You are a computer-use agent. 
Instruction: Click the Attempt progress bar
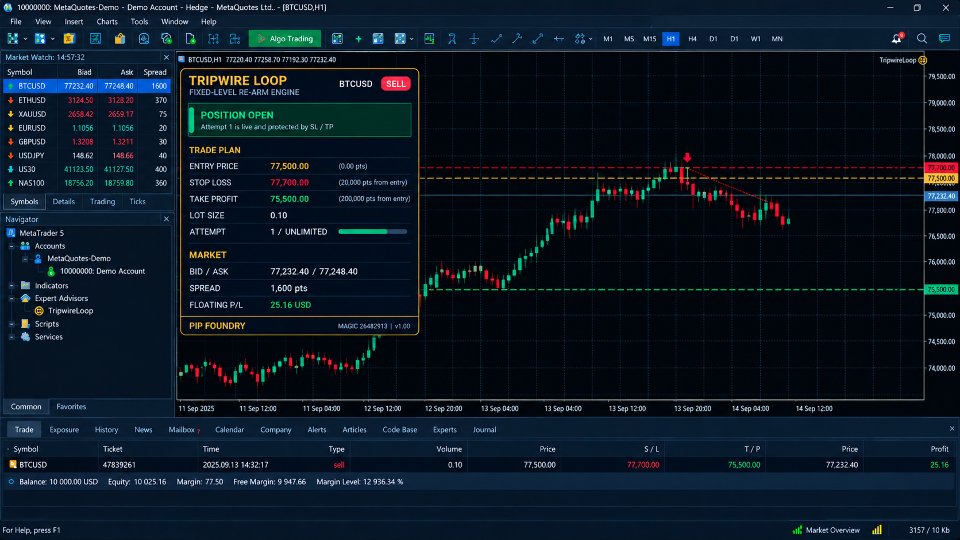click(372, 231)
